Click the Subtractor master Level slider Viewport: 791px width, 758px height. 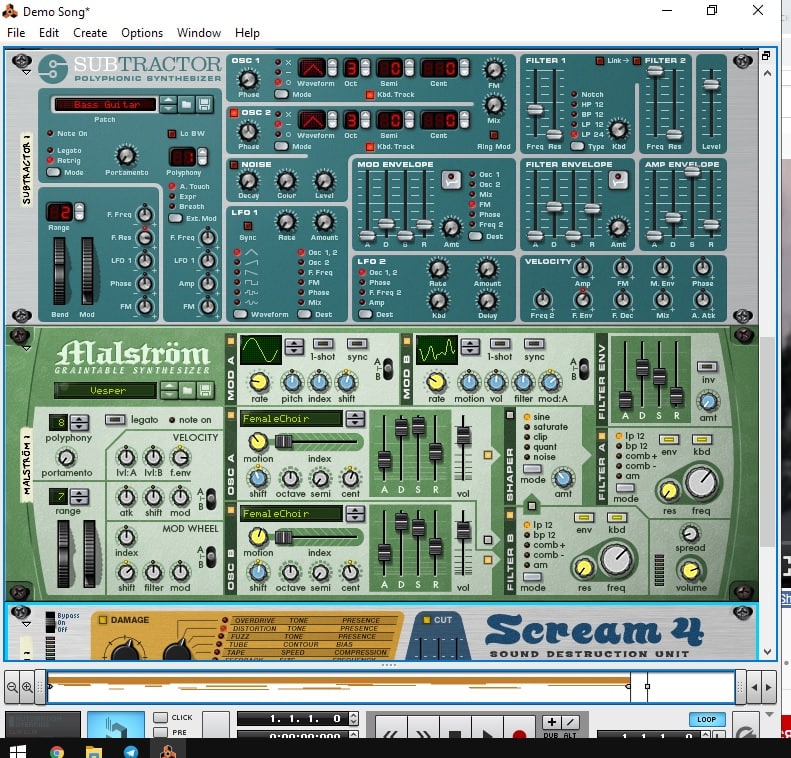[x=711, y=84]
